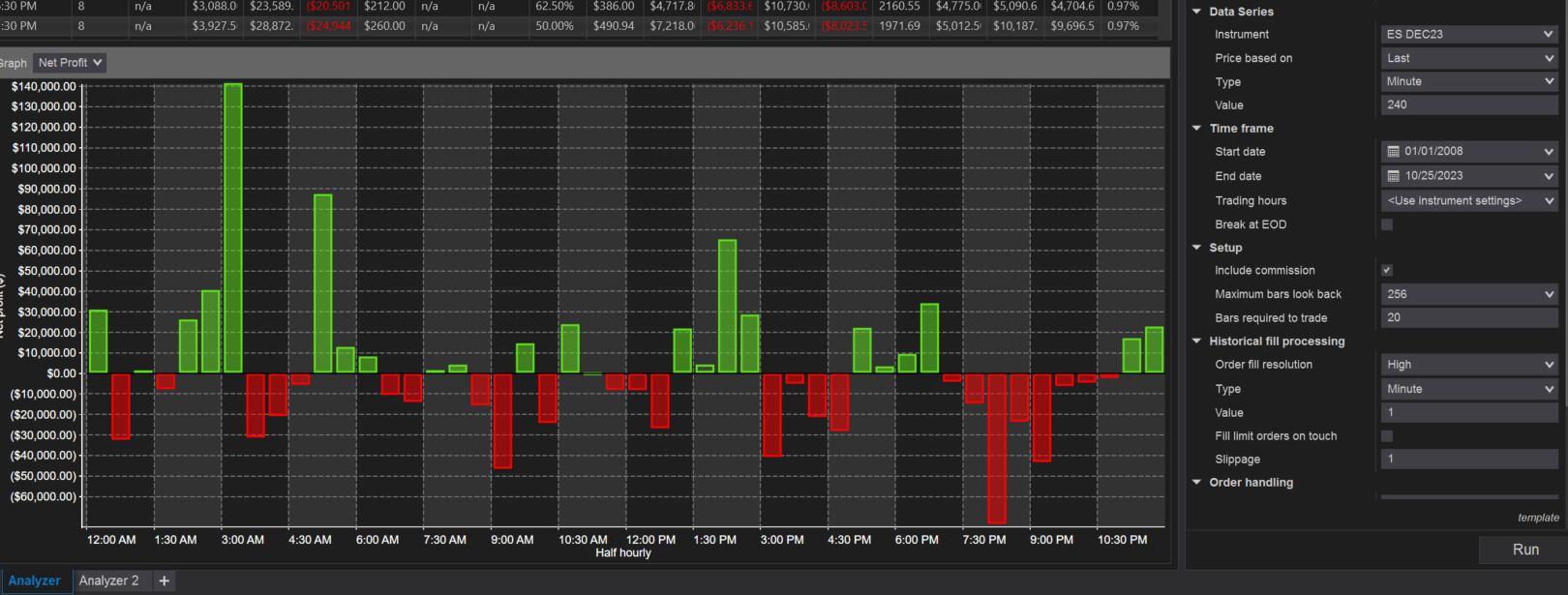
Task: Open the Net Profit graph dropdown
Action: [x=70, y=63]
